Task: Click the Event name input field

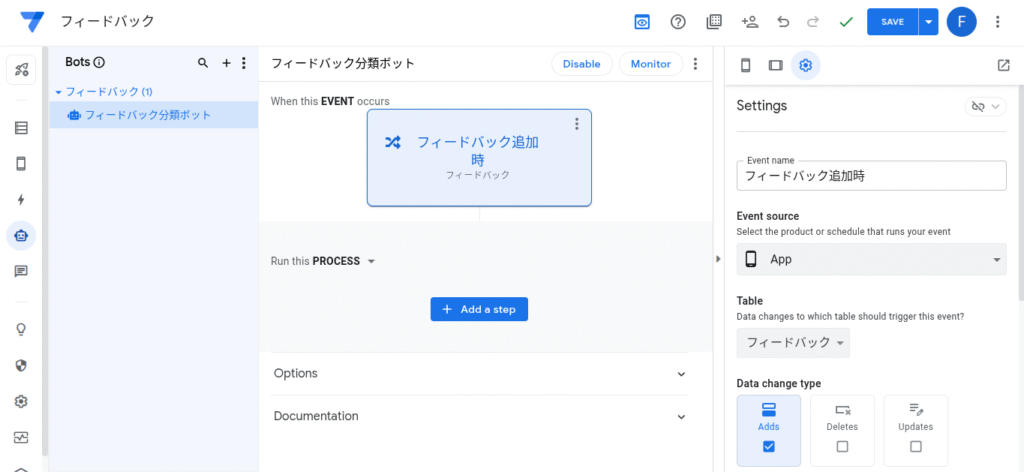Action: pyautogui.click(x=870, y=176)
